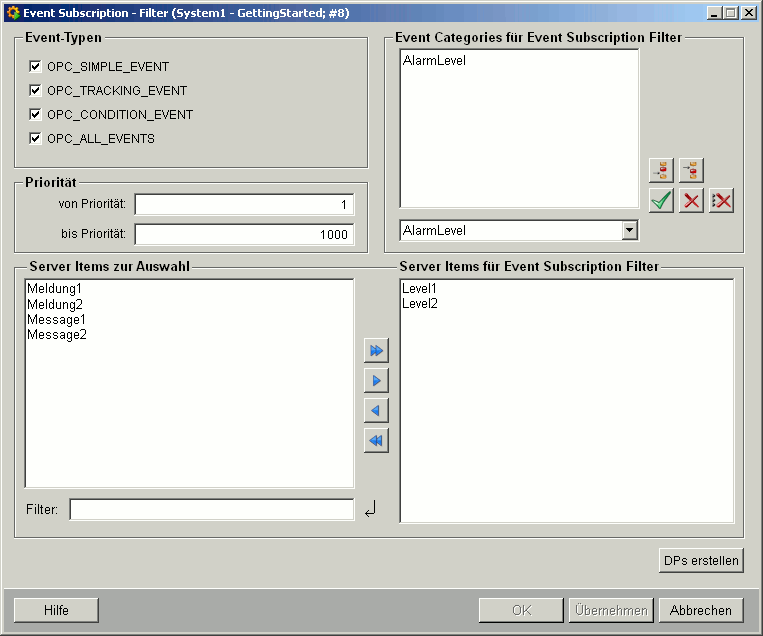This screenshot has width=763, height=636.
Task: Open the AlarmLevel category dropdown
Action: (629, 231)
